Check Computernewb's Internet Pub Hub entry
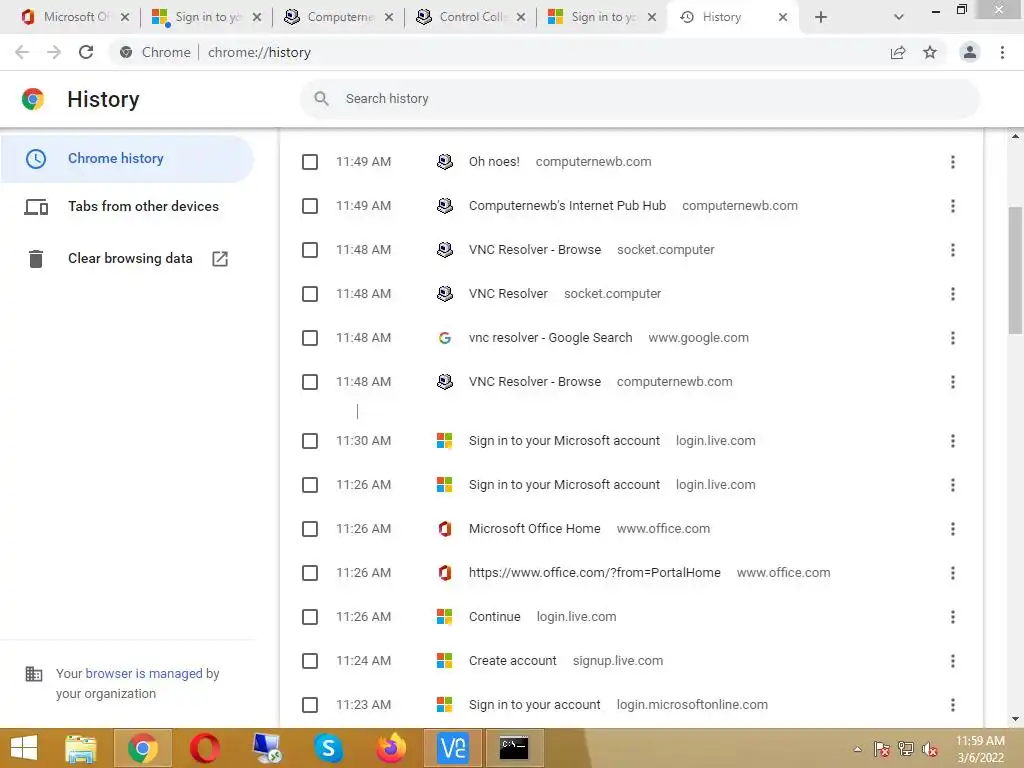1024x768 pixels. coord(310,206)
